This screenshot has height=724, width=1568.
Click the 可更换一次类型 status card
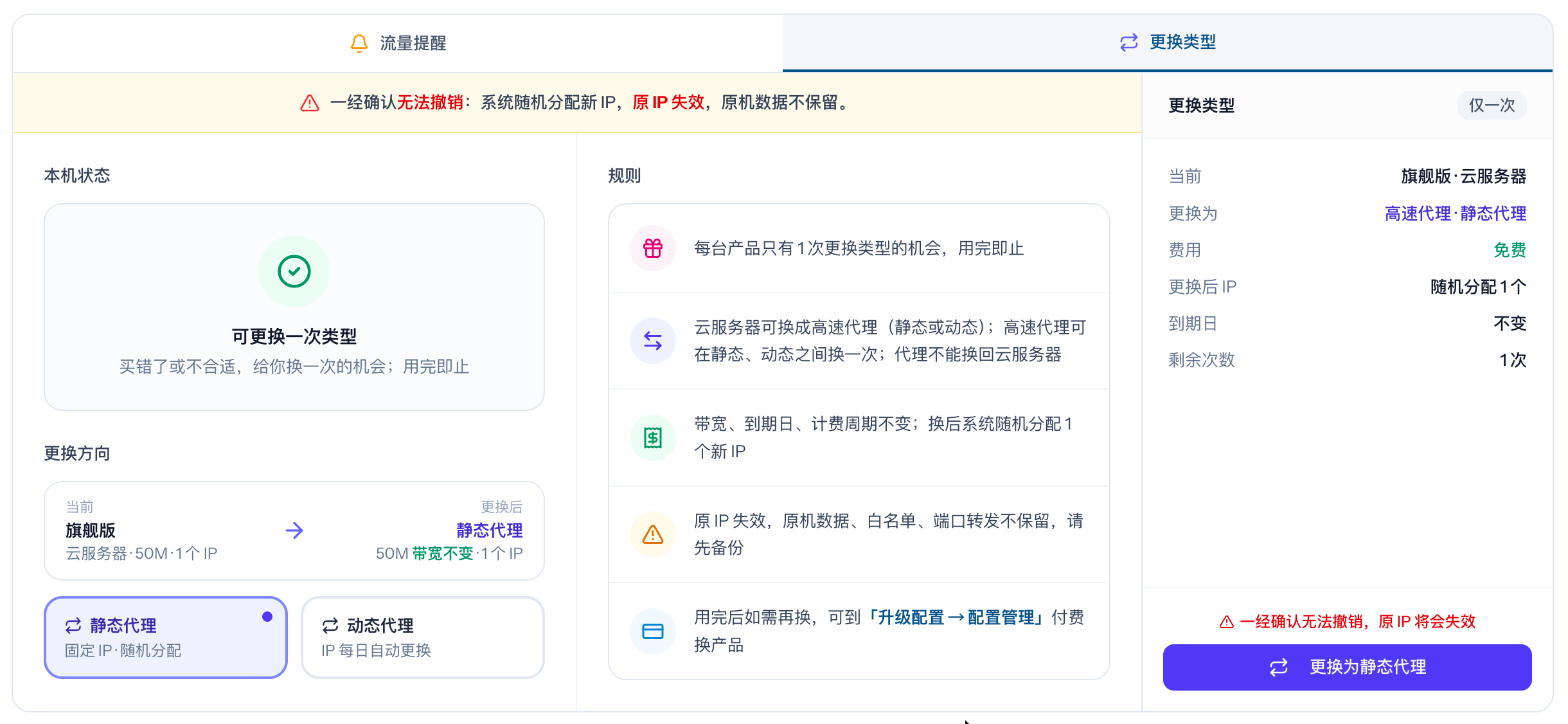pos(294,307)
